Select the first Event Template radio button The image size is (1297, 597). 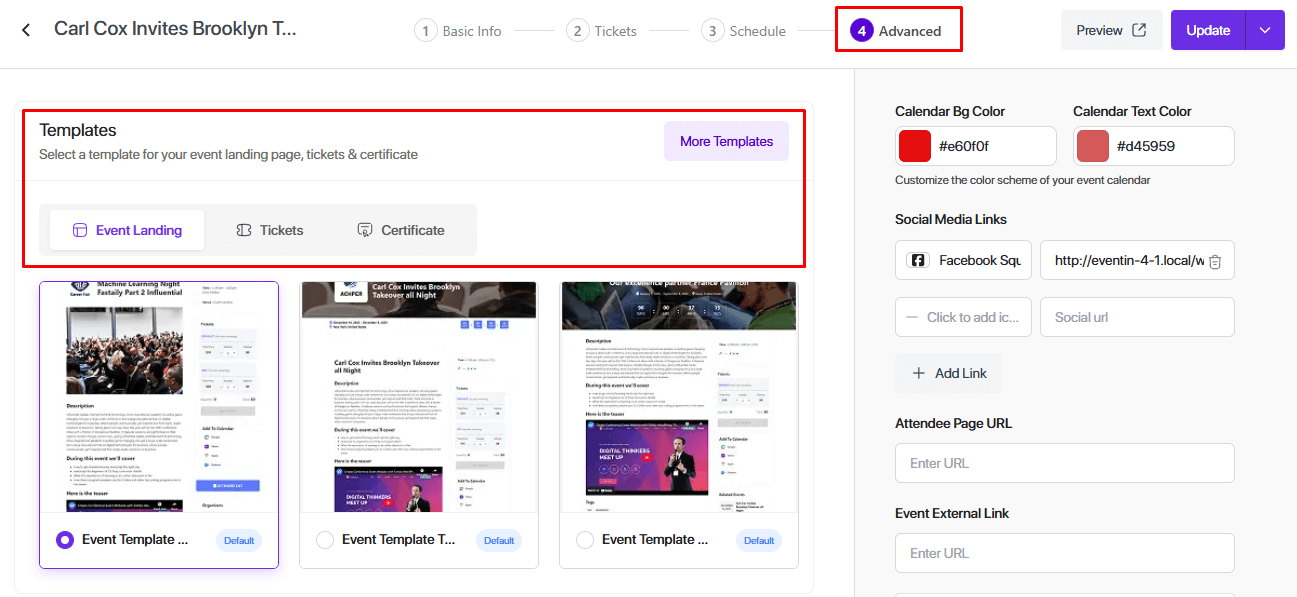(65, 540)
